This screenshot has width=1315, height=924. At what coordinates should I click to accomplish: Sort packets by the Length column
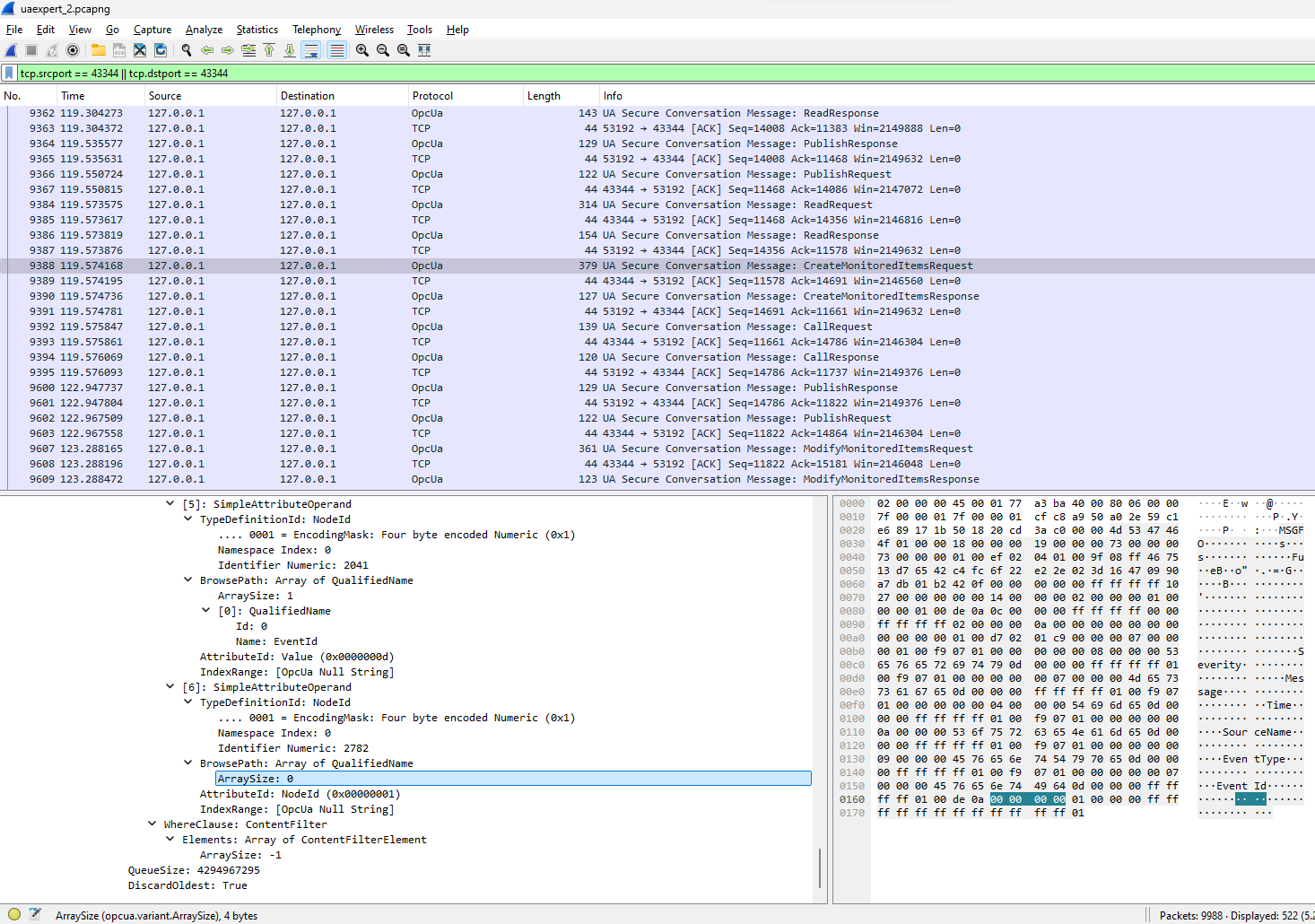[561, 96]
